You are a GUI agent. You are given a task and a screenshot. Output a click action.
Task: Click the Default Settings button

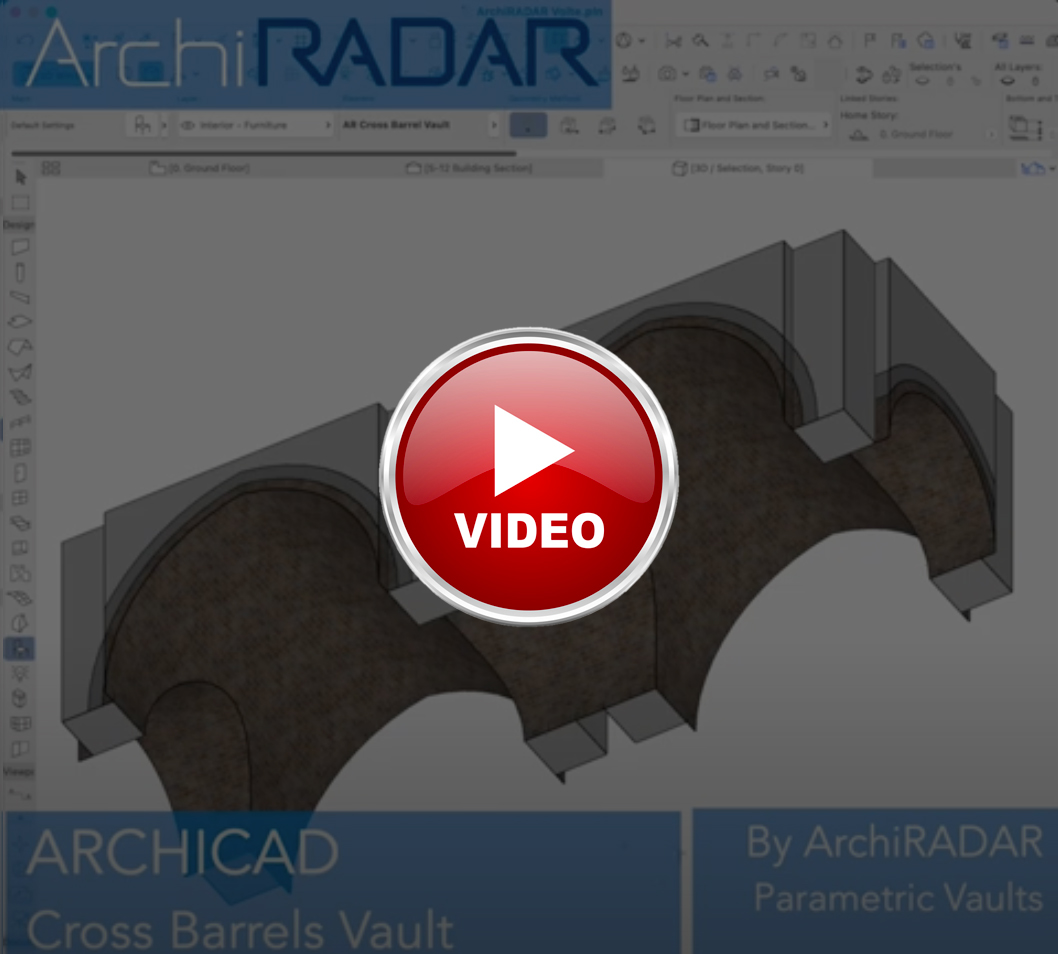(40, 126)
